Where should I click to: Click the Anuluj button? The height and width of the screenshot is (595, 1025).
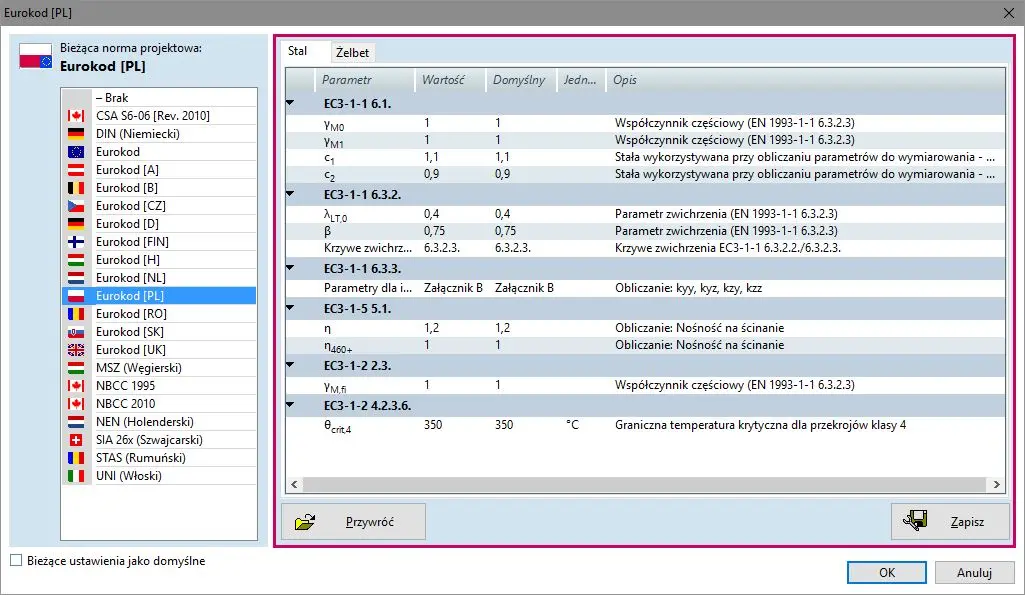(x=973, y=573)
